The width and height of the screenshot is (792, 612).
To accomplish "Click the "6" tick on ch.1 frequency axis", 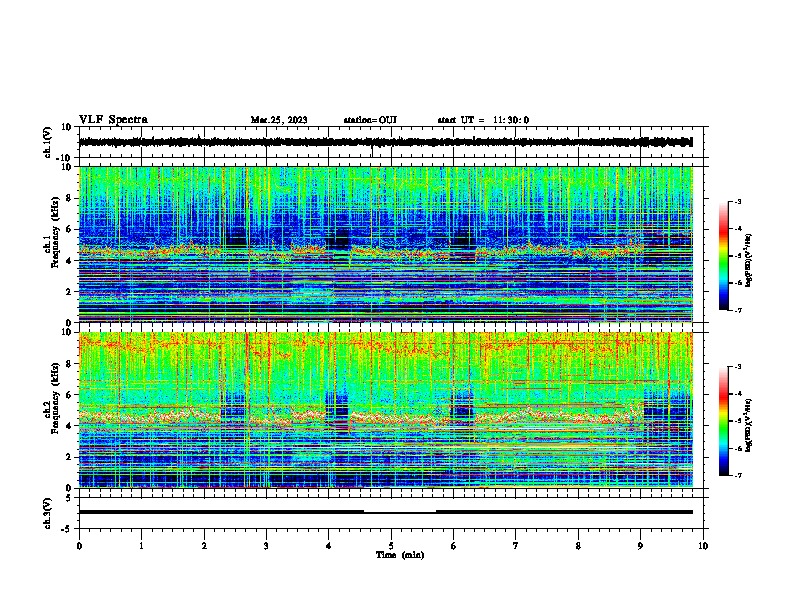I will coord(70,229).
